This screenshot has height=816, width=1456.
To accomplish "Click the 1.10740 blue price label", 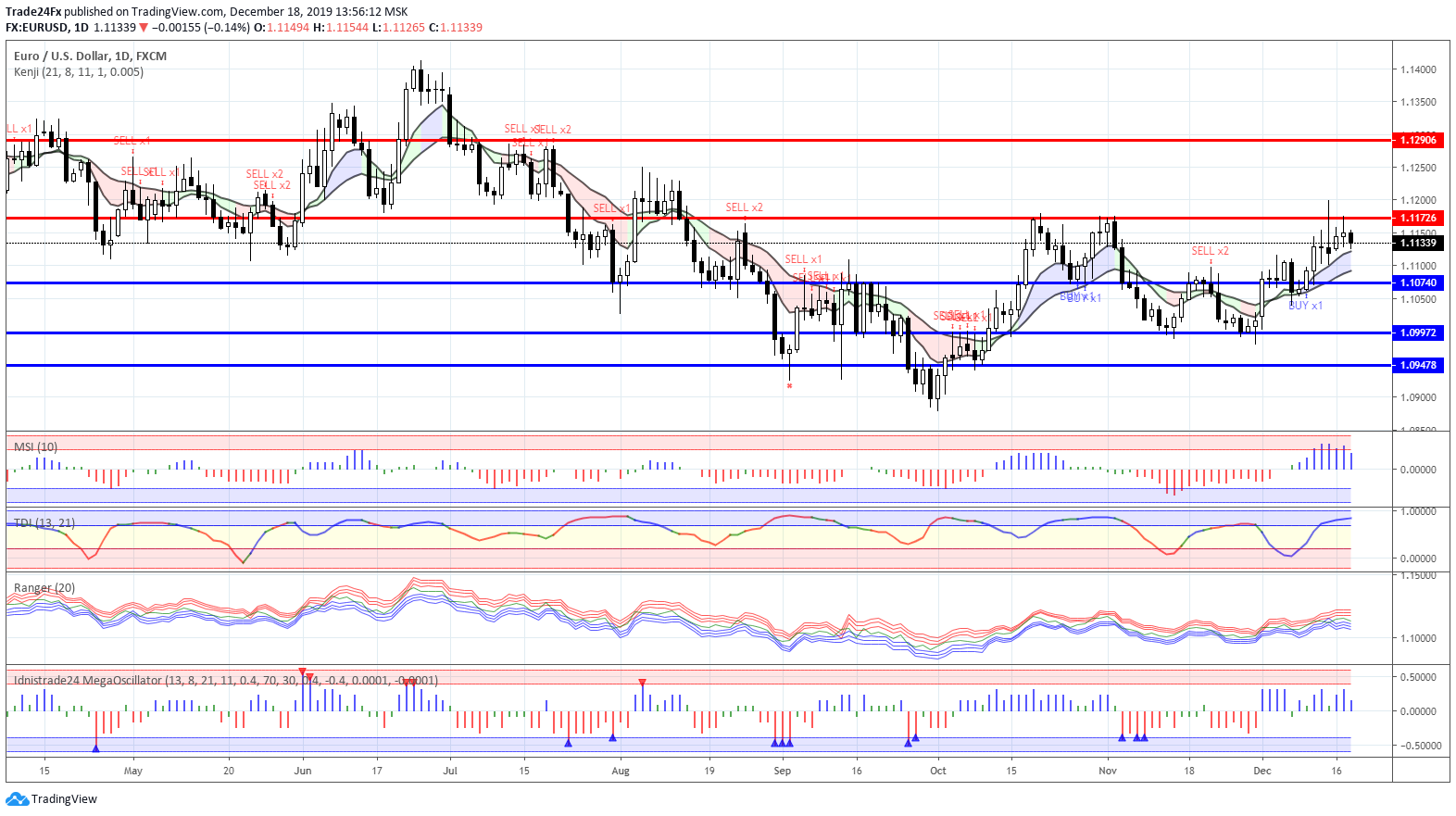I will (x=1418, y=282).
